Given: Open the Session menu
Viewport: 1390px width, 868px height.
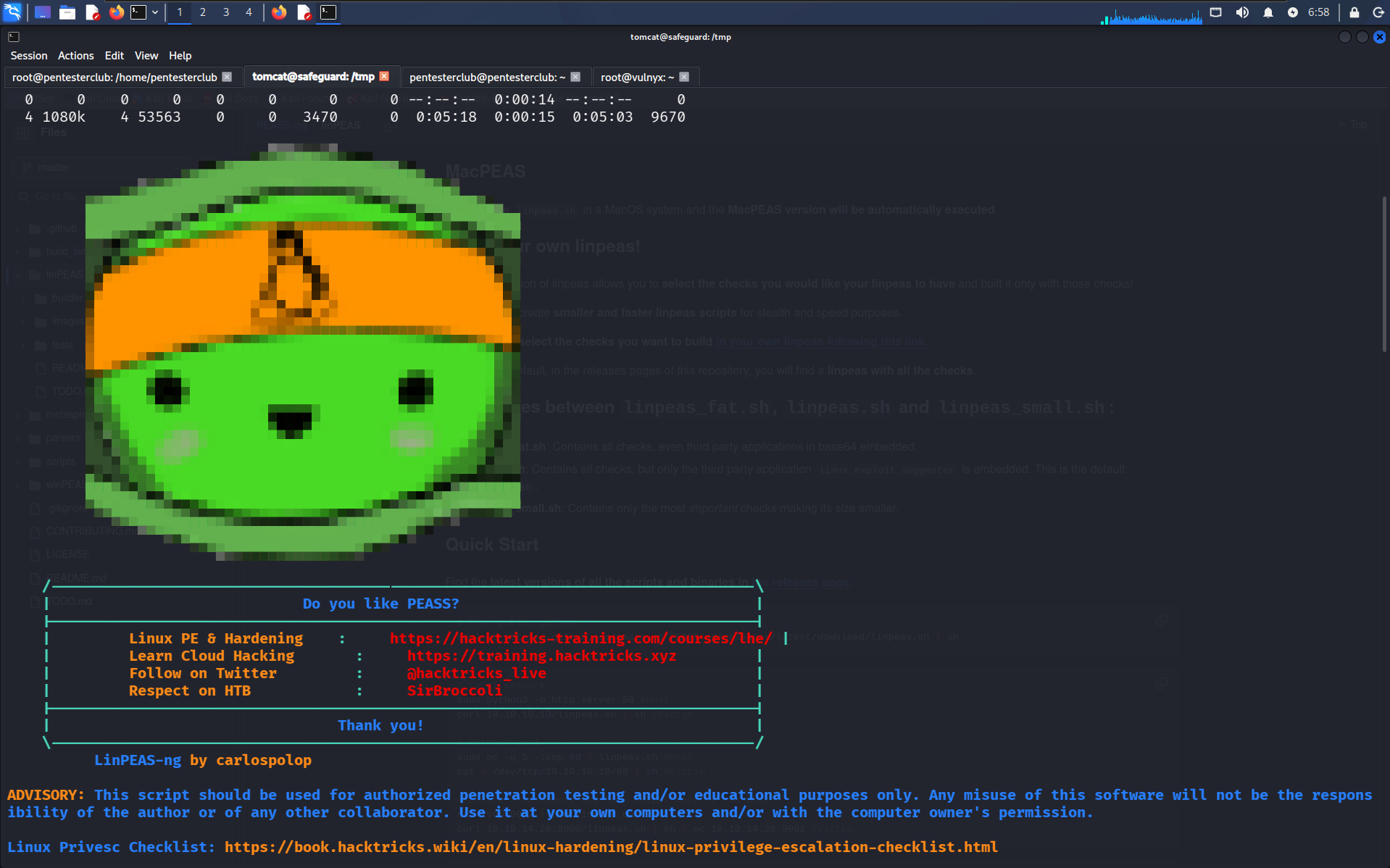Looking at the screenshot, I should point(29,56).
